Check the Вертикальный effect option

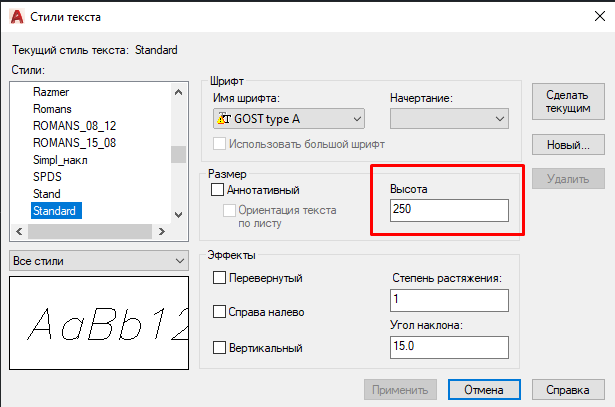pos(221,347)
